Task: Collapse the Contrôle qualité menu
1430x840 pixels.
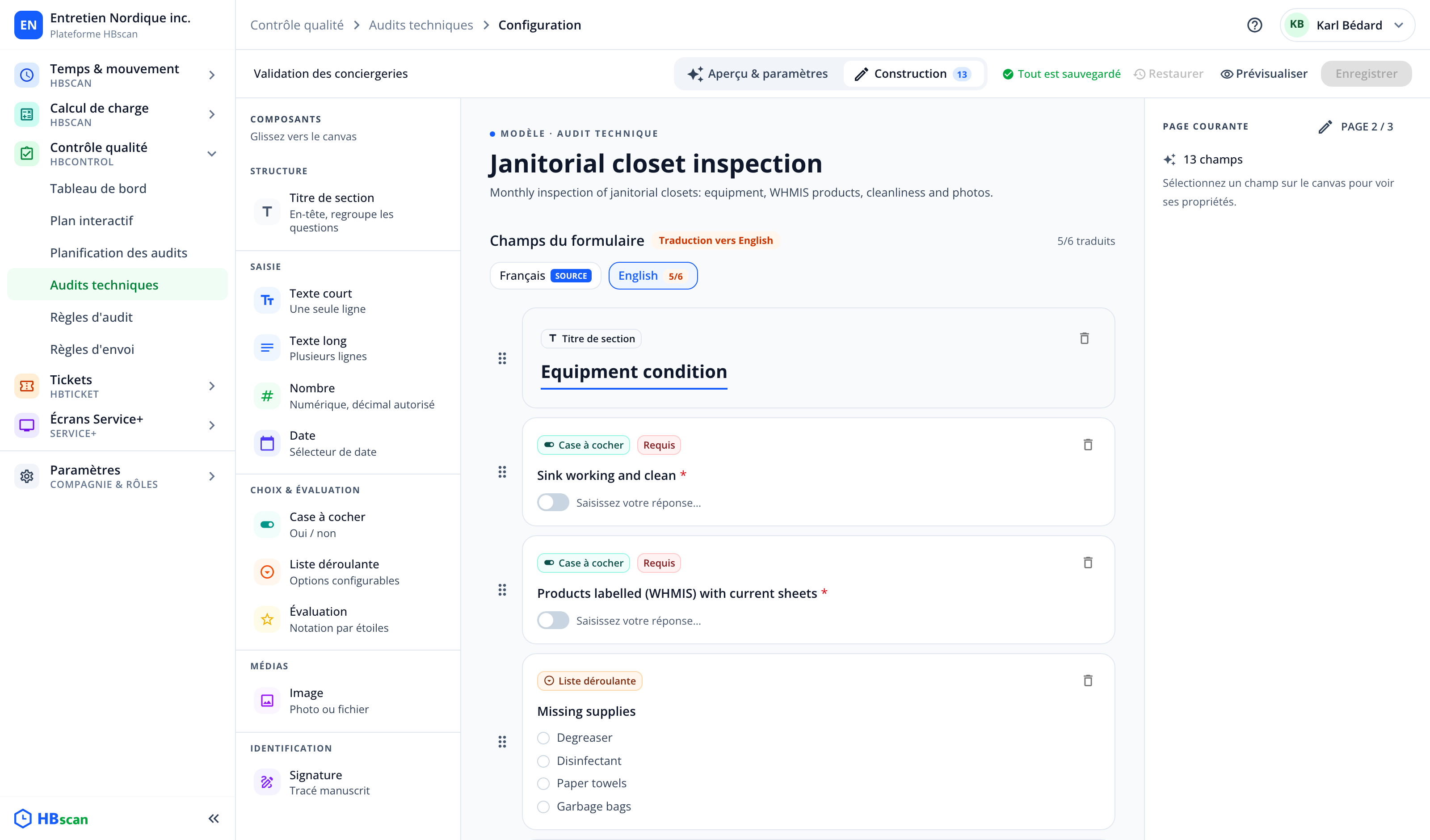Action: tap(118, 154)
